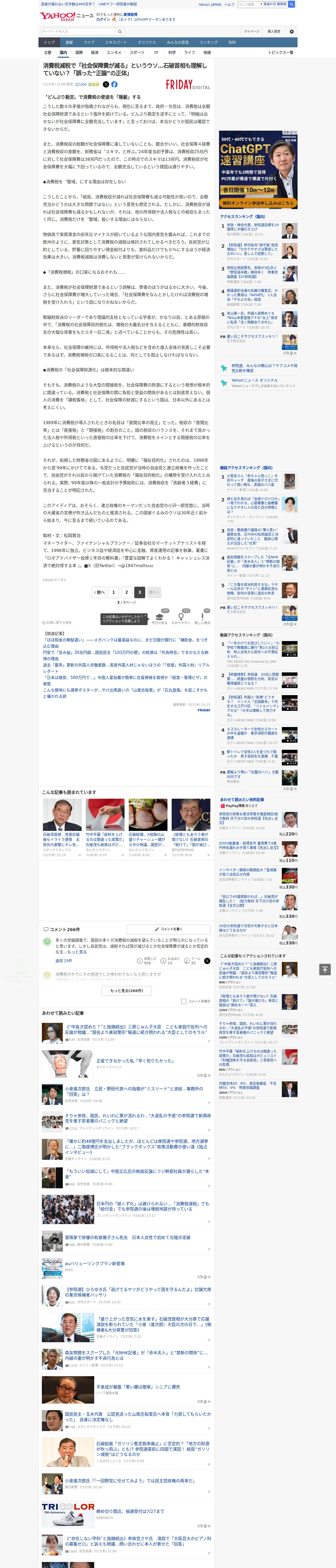This screenshot has width=336, height=1568.
Task: Open the ChatGPT 速習講座 advertisement banner
Action: coord(259,169)
